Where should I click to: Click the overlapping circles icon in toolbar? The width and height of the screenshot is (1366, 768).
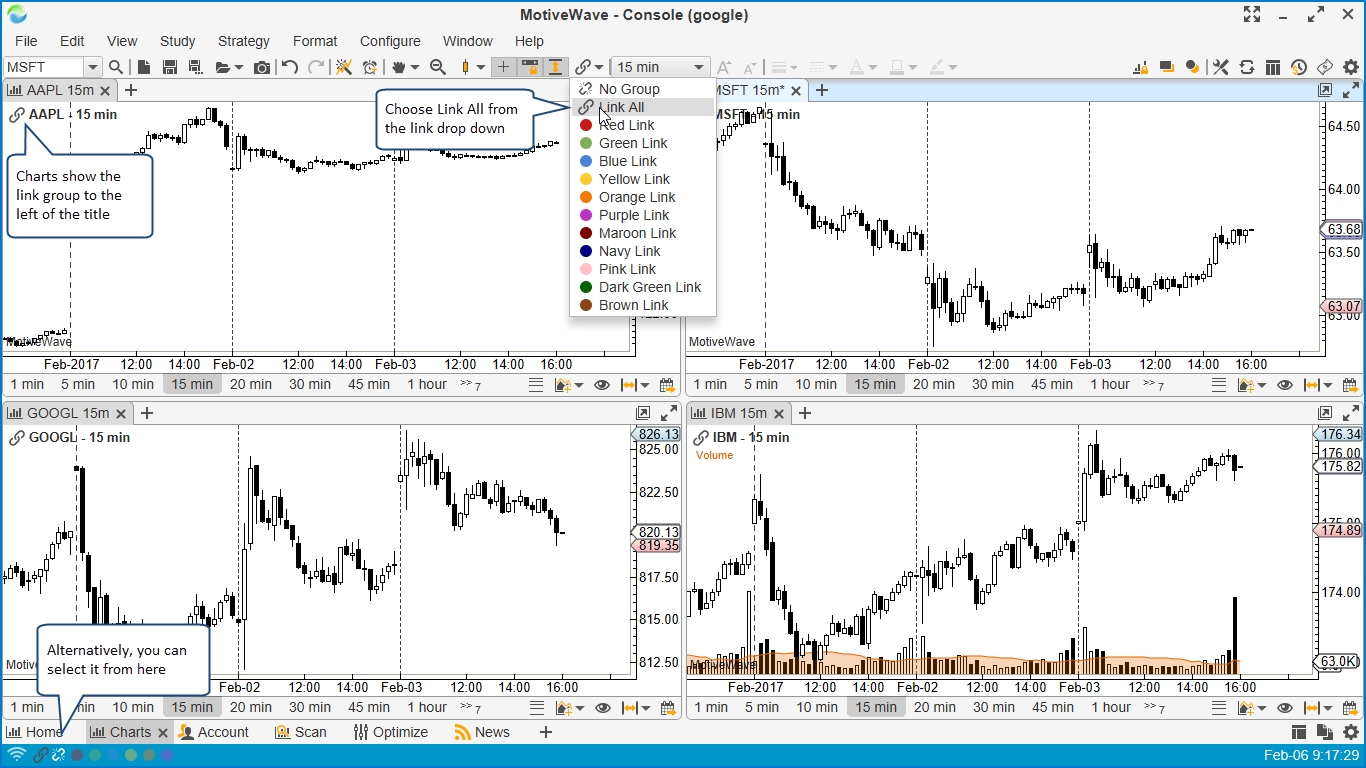pos(1193,67)
